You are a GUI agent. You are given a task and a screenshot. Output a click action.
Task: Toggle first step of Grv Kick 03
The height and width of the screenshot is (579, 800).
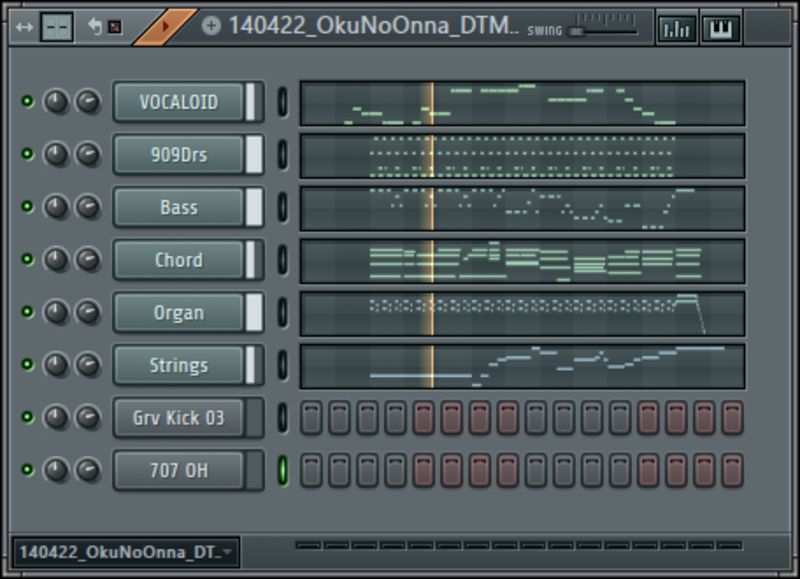click(x=311, y=418)
